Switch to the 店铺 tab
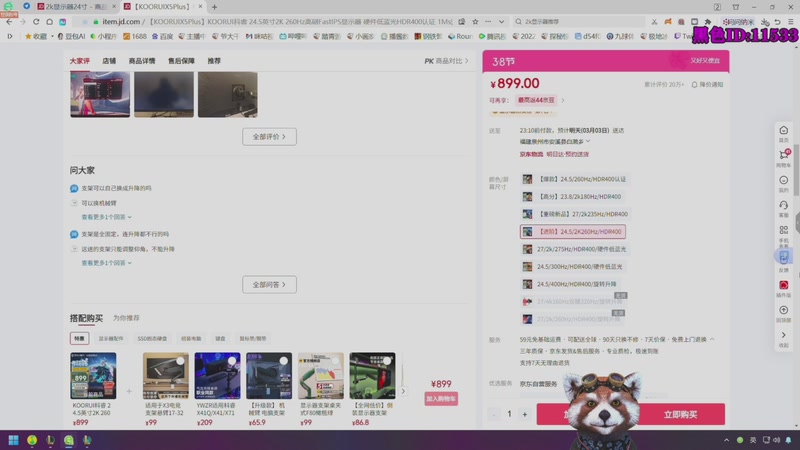The image size is (800, 450). pos(109,61)
